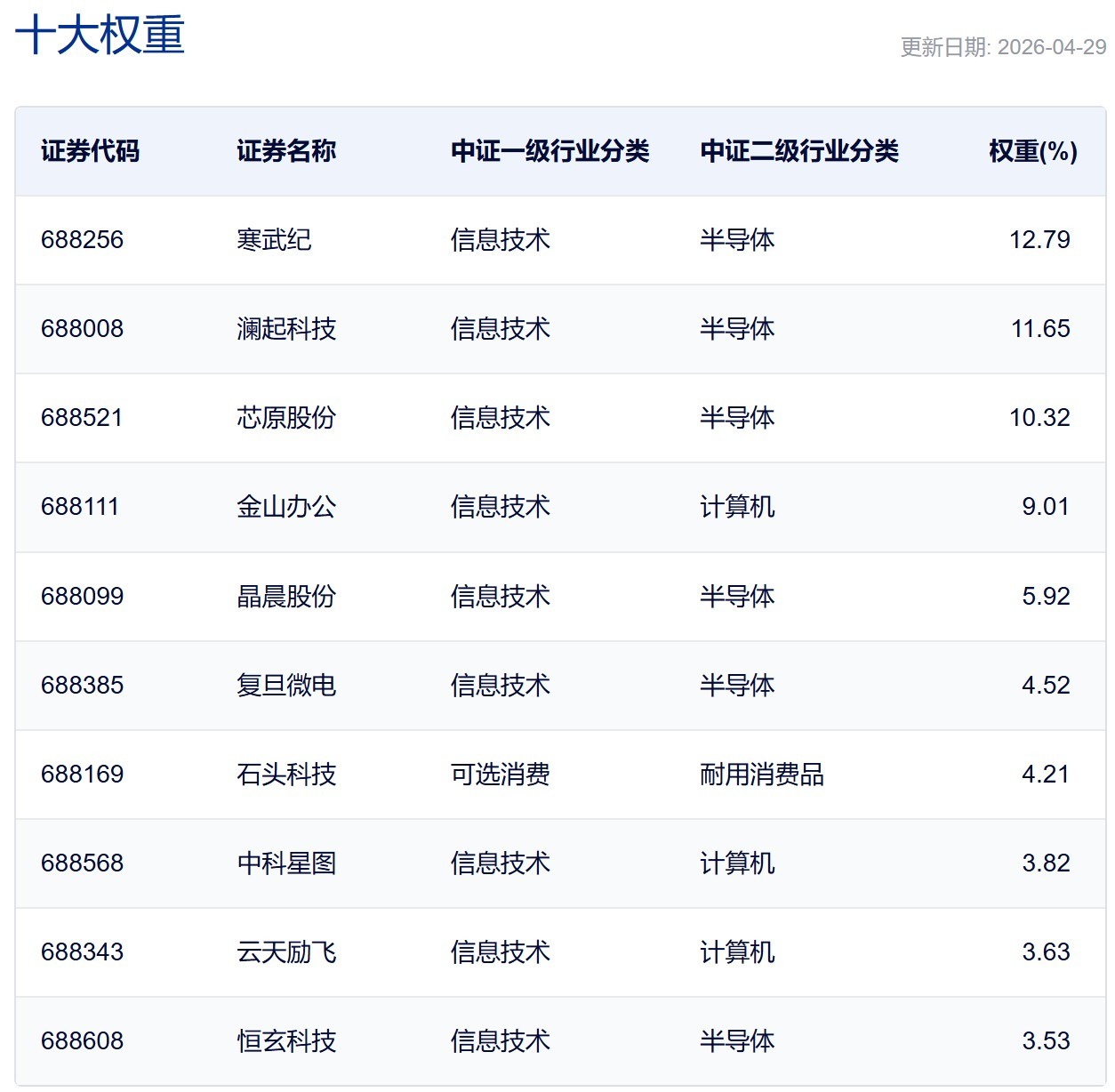The image size is (1115, 1092).
Task: Click the 证券代码 column header
Action: [91, 151]
